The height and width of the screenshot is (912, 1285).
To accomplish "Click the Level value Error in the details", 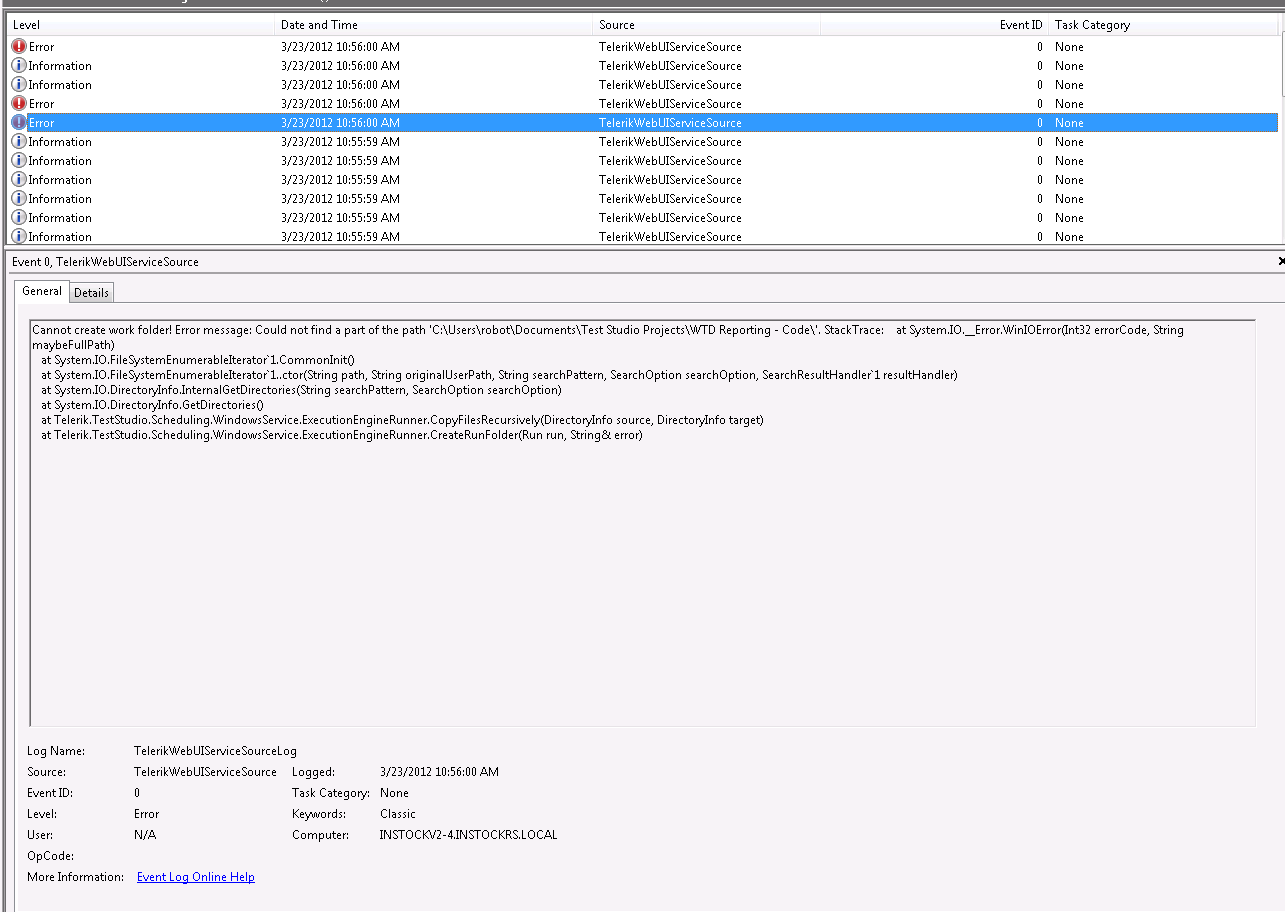I will point(147,814).
